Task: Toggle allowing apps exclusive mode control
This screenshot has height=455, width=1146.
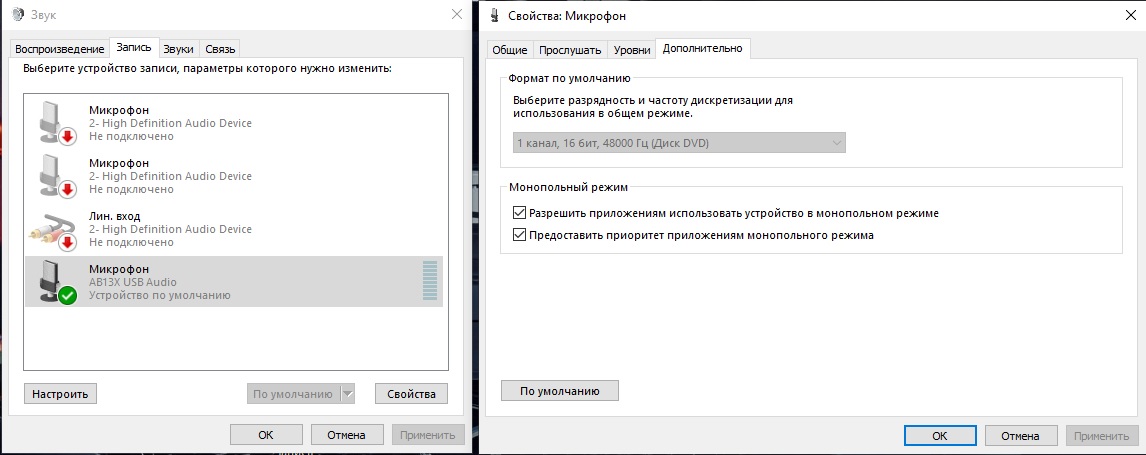Action: tap(519, 213)
